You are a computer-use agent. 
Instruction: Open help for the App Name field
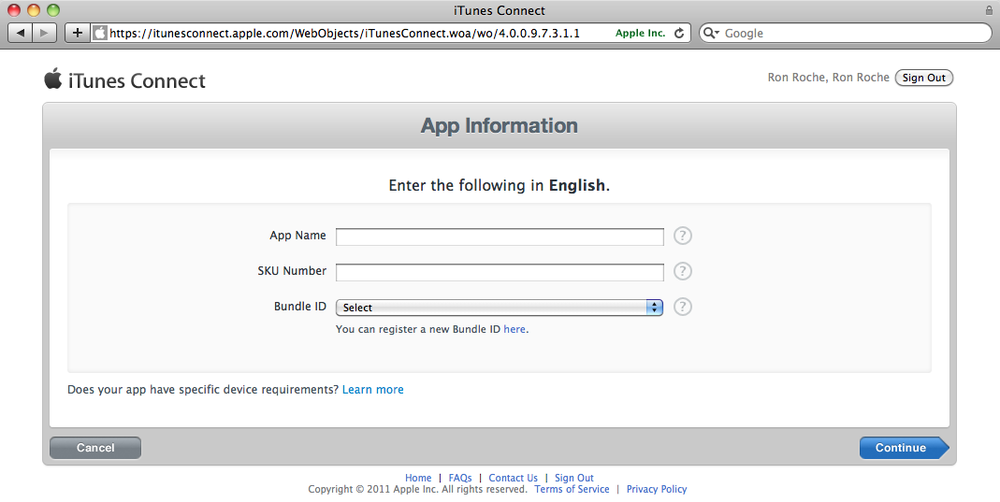tap(682, 235)
